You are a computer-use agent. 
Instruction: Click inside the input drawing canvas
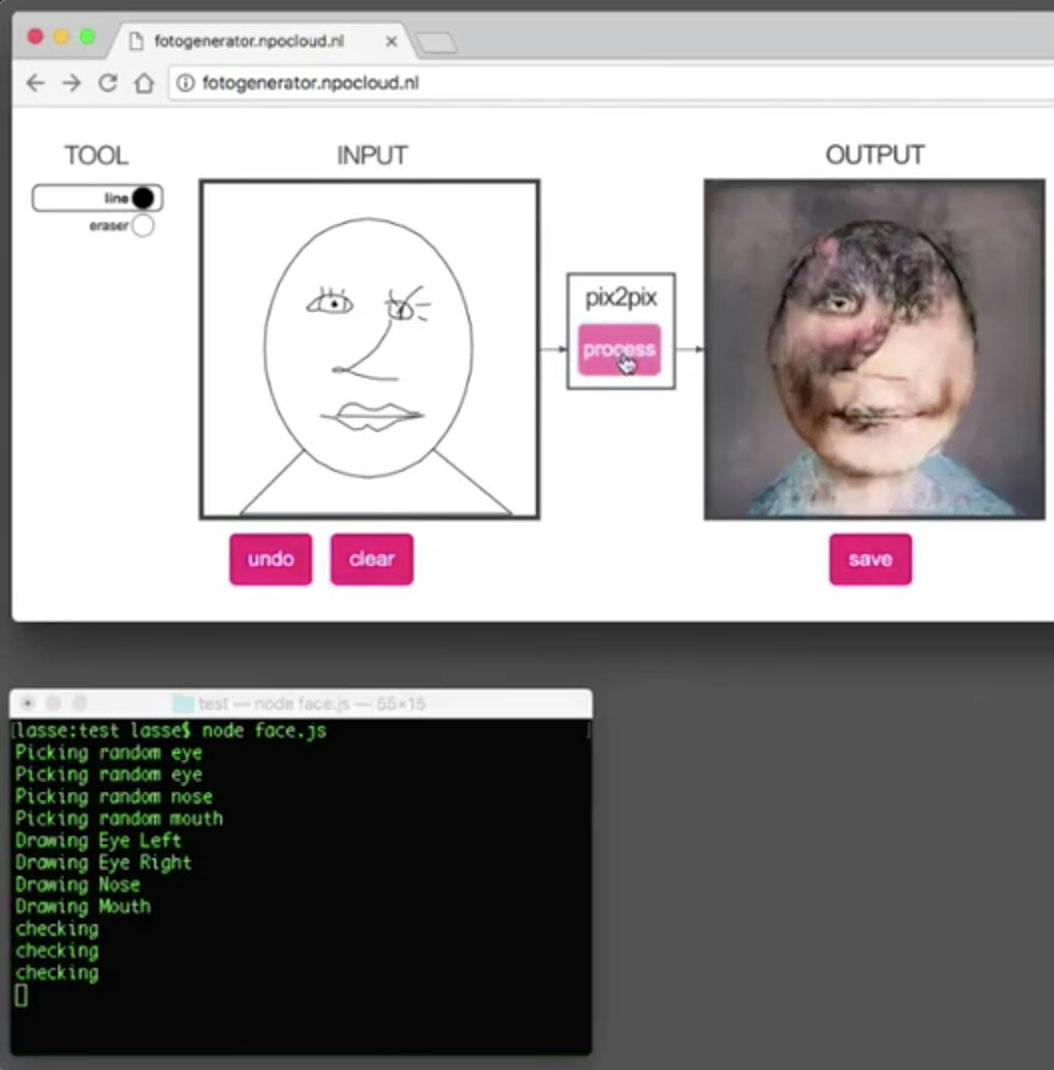[x=370, y=349]
